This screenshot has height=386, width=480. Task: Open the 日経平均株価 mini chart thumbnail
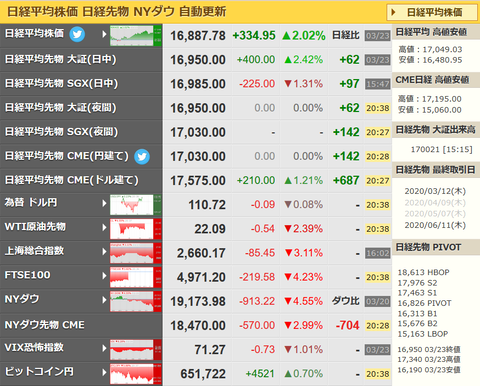[x=136, y=36]
